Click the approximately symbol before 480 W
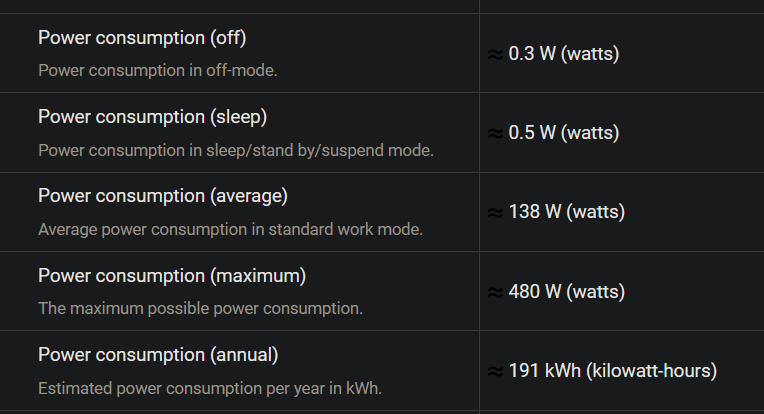The height and width of the screenshot is (414, 764). pyautogui.click(x=496, y=293)
